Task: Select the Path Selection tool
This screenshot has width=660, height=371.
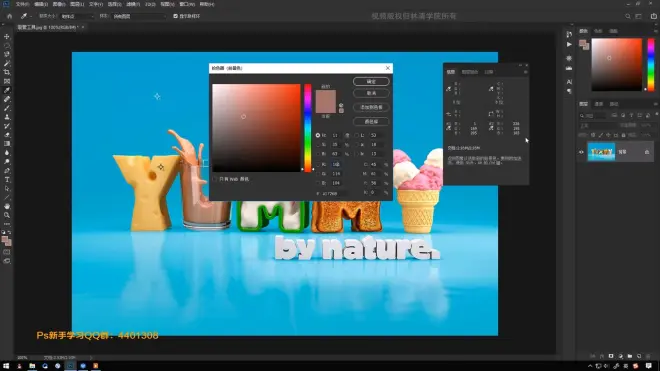Action: (7, 188)
